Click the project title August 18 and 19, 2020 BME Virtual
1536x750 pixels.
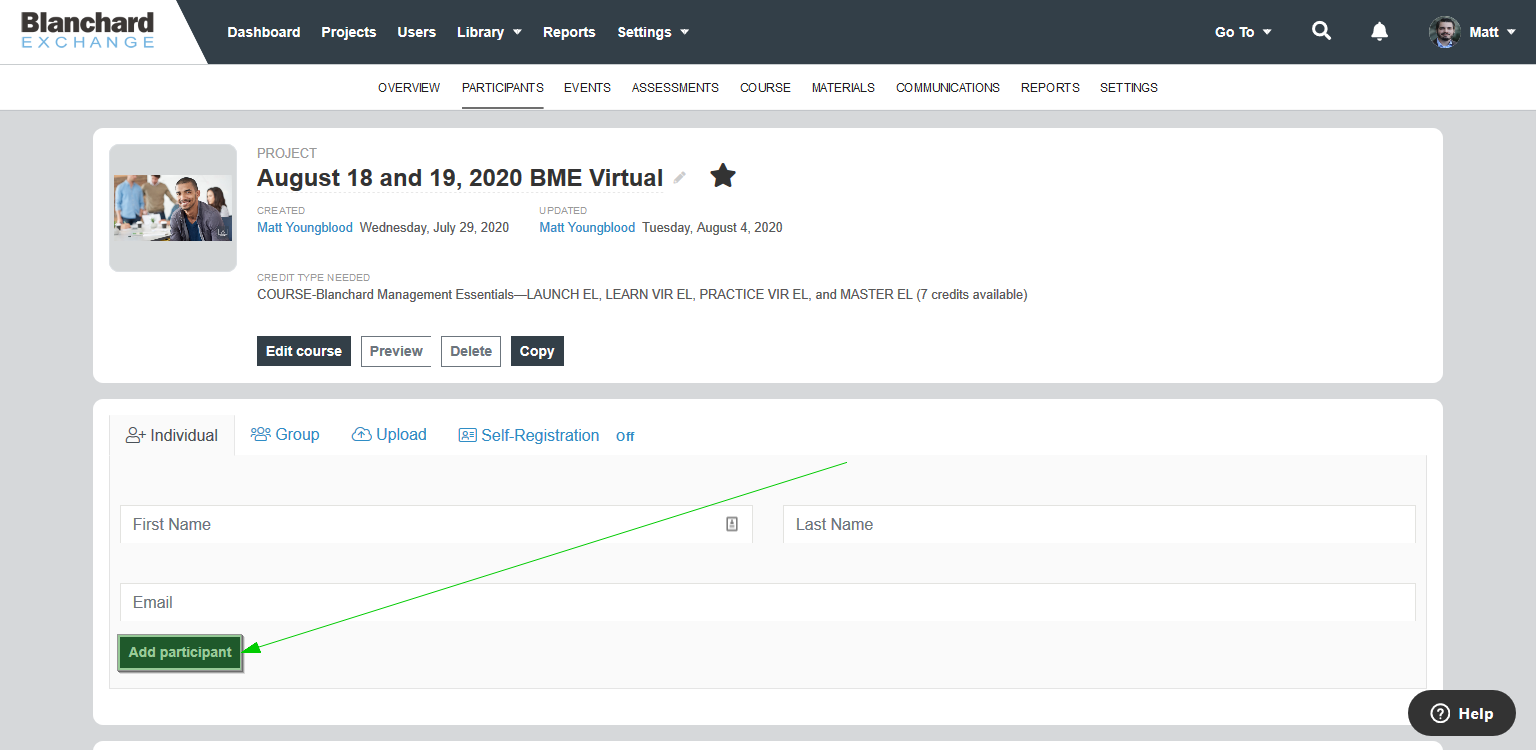pyautogui.click(x=460, y=178)
